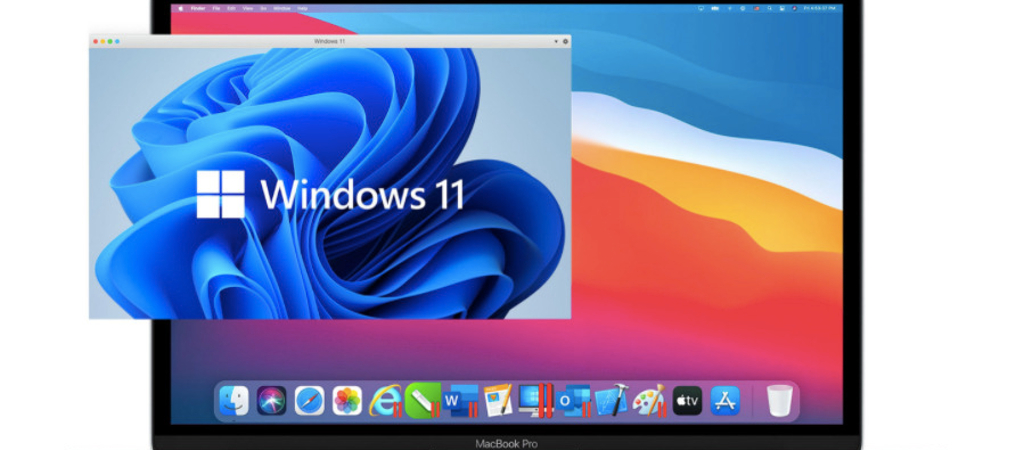Open the Safari browser dock icon
Viewport: 1024px width, 450px height.
click(309, 401)
